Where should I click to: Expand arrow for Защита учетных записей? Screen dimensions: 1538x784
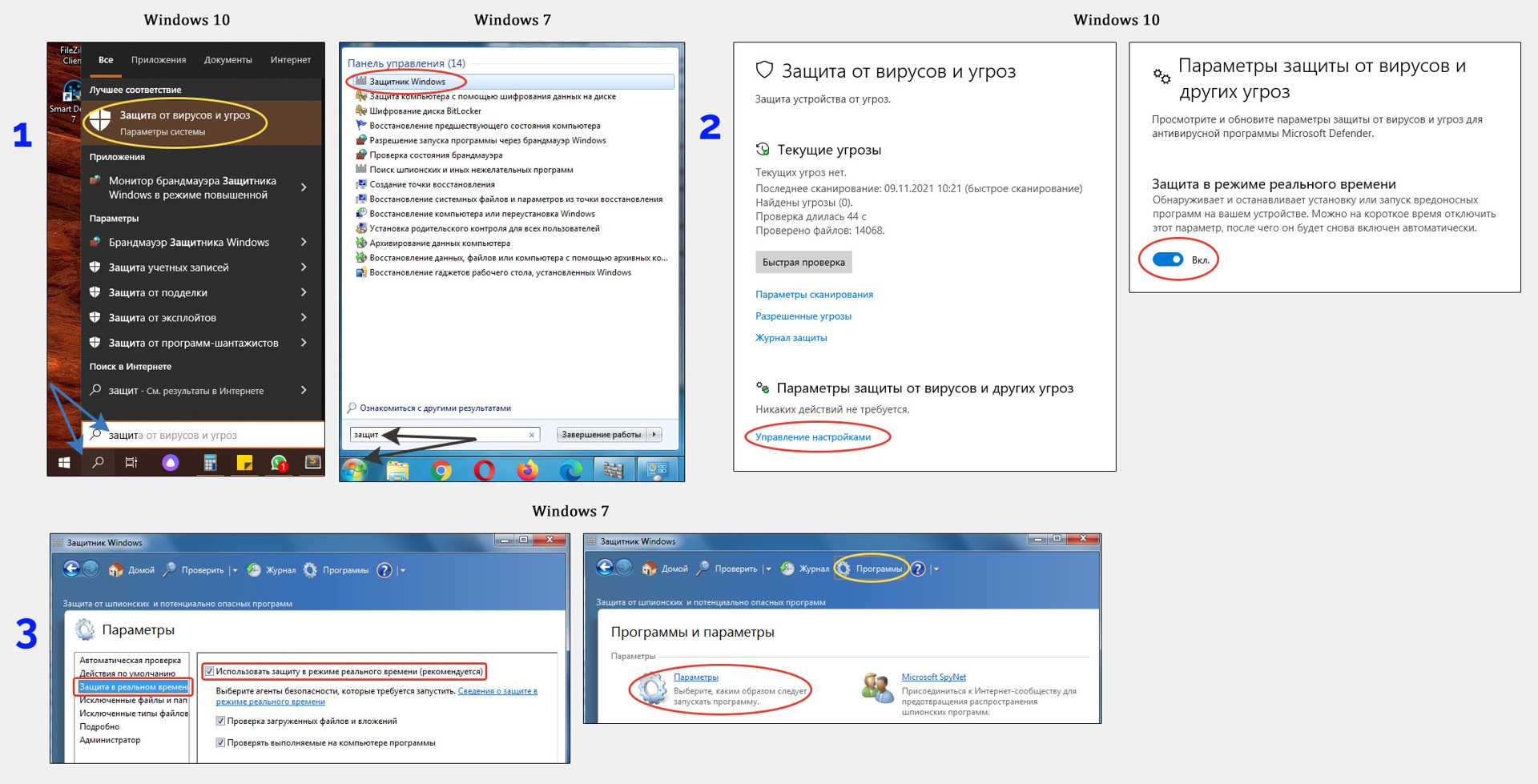click(x=304, y=267)
